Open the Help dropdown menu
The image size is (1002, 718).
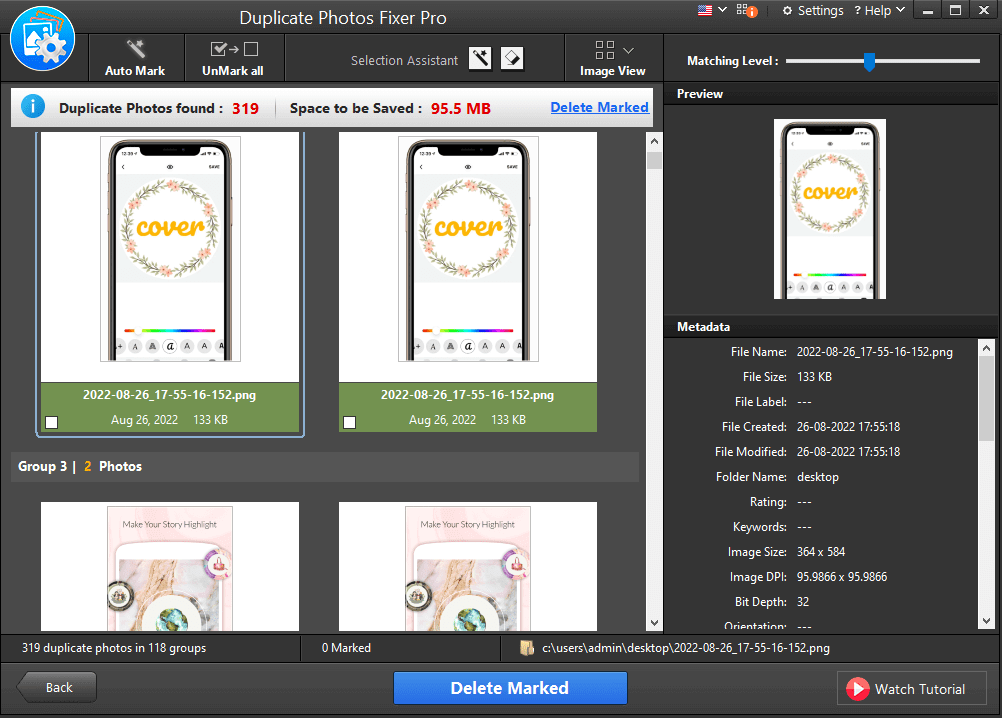coord(878,11)
